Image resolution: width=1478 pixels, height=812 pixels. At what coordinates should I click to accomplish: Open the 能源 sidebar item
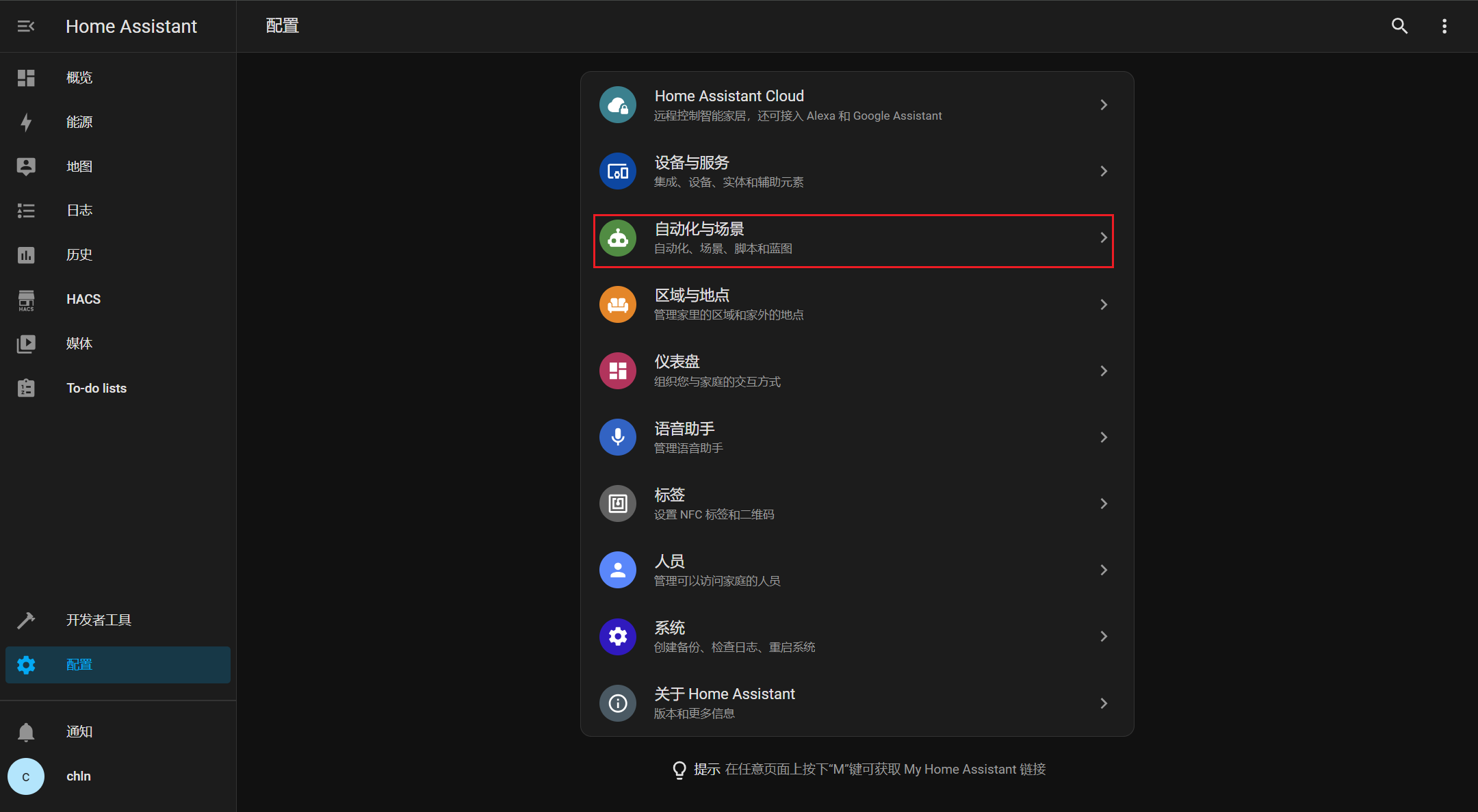click(x=118, y=122)
